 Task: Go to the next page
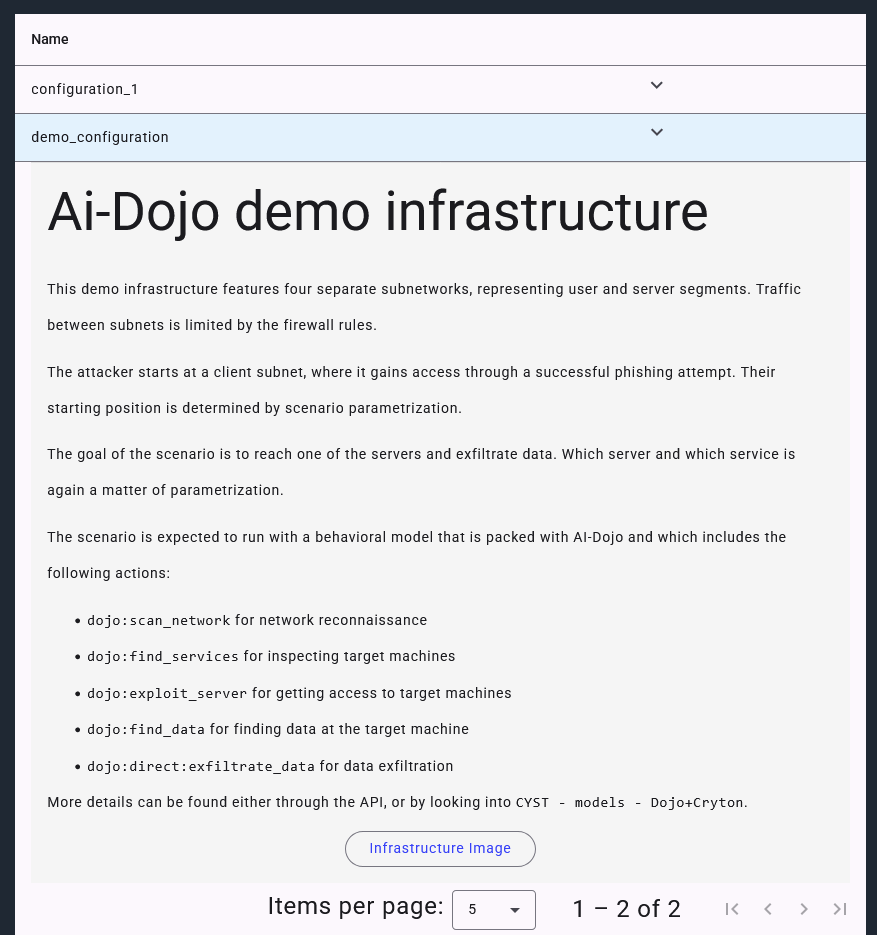point(804,909)
